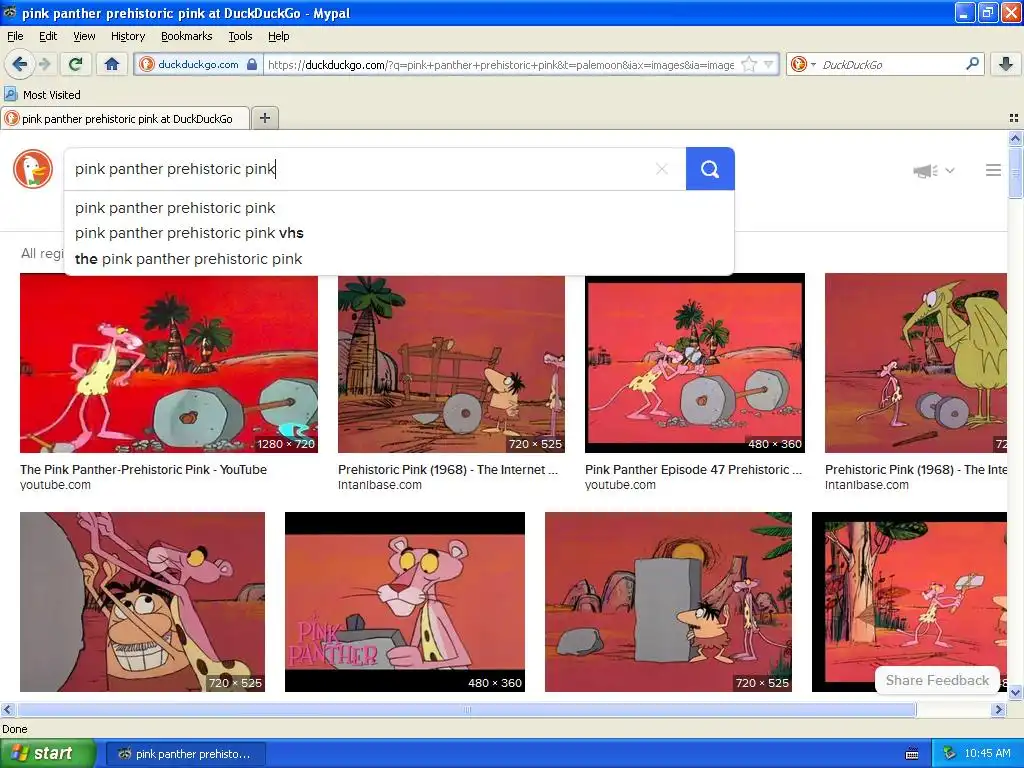Viewport: 1024px width, 768px height.
Task: Click the vertical scrollbar up arrow
Action: click(x=1015, y=138)
